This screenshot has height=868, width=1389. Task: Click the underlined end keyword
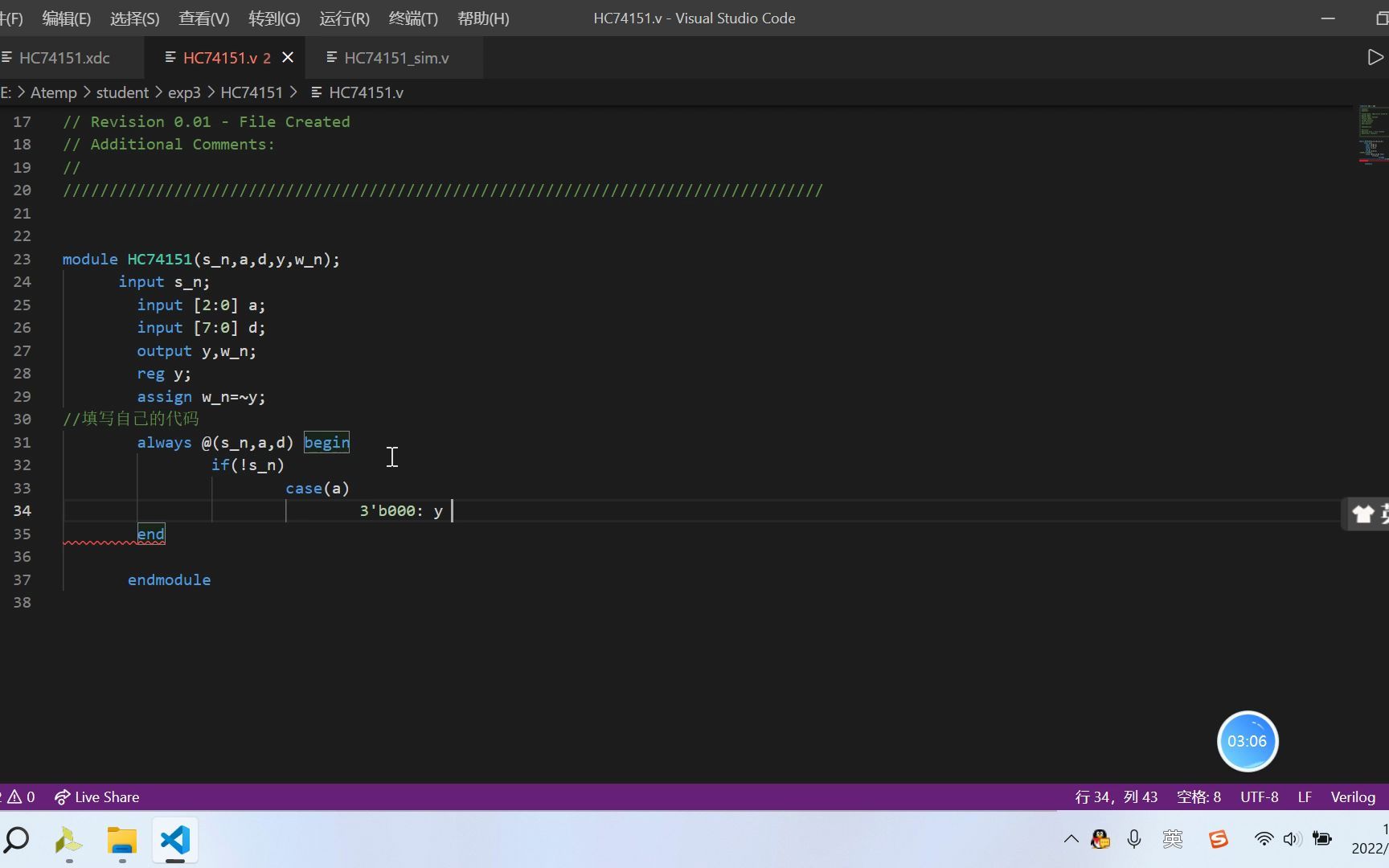(x=151, y=534)
